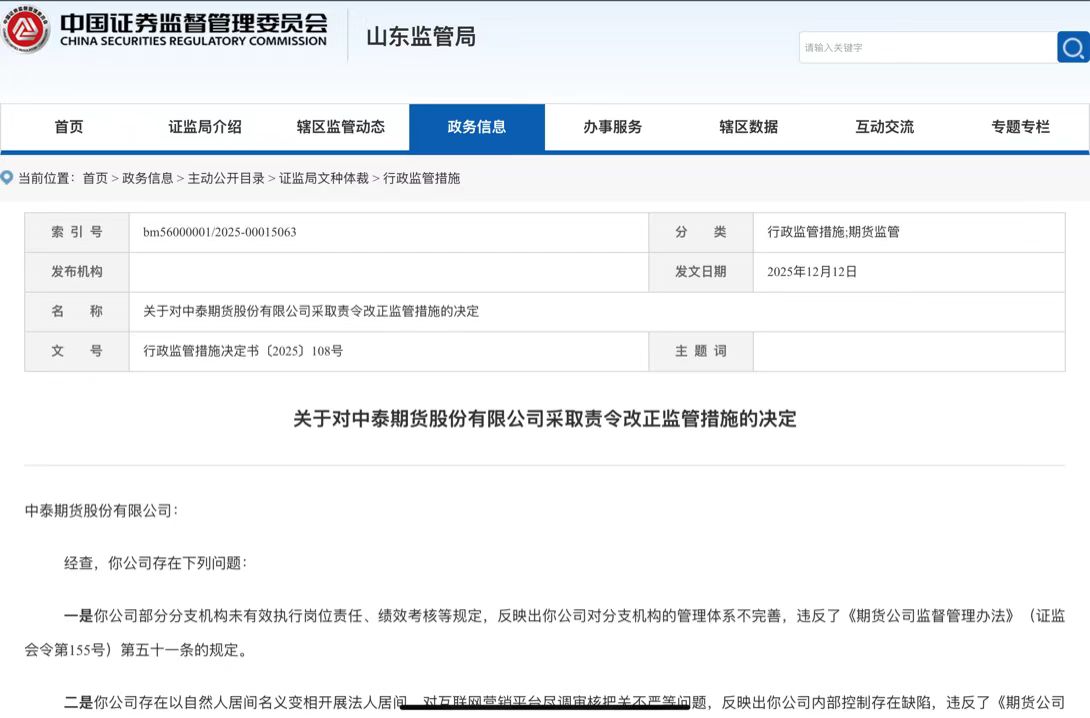Click the 首页 breadcrumb link
Viewport: 1090px width, 718px height.
click(x=95, y=178)
